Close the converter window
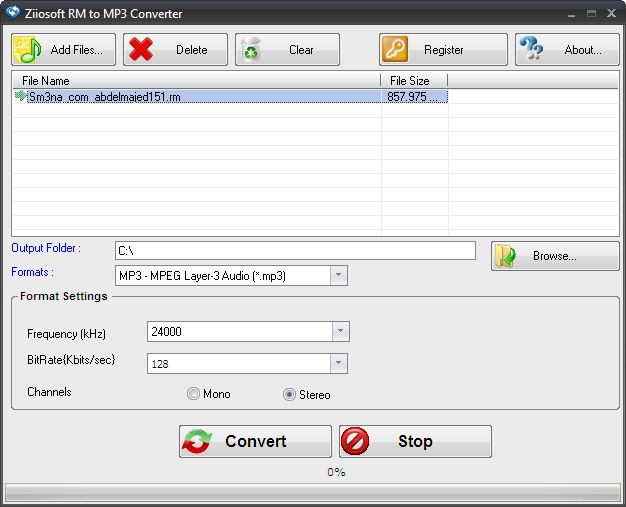The width and height of the screenshot is (626, 507). point(611,13)
